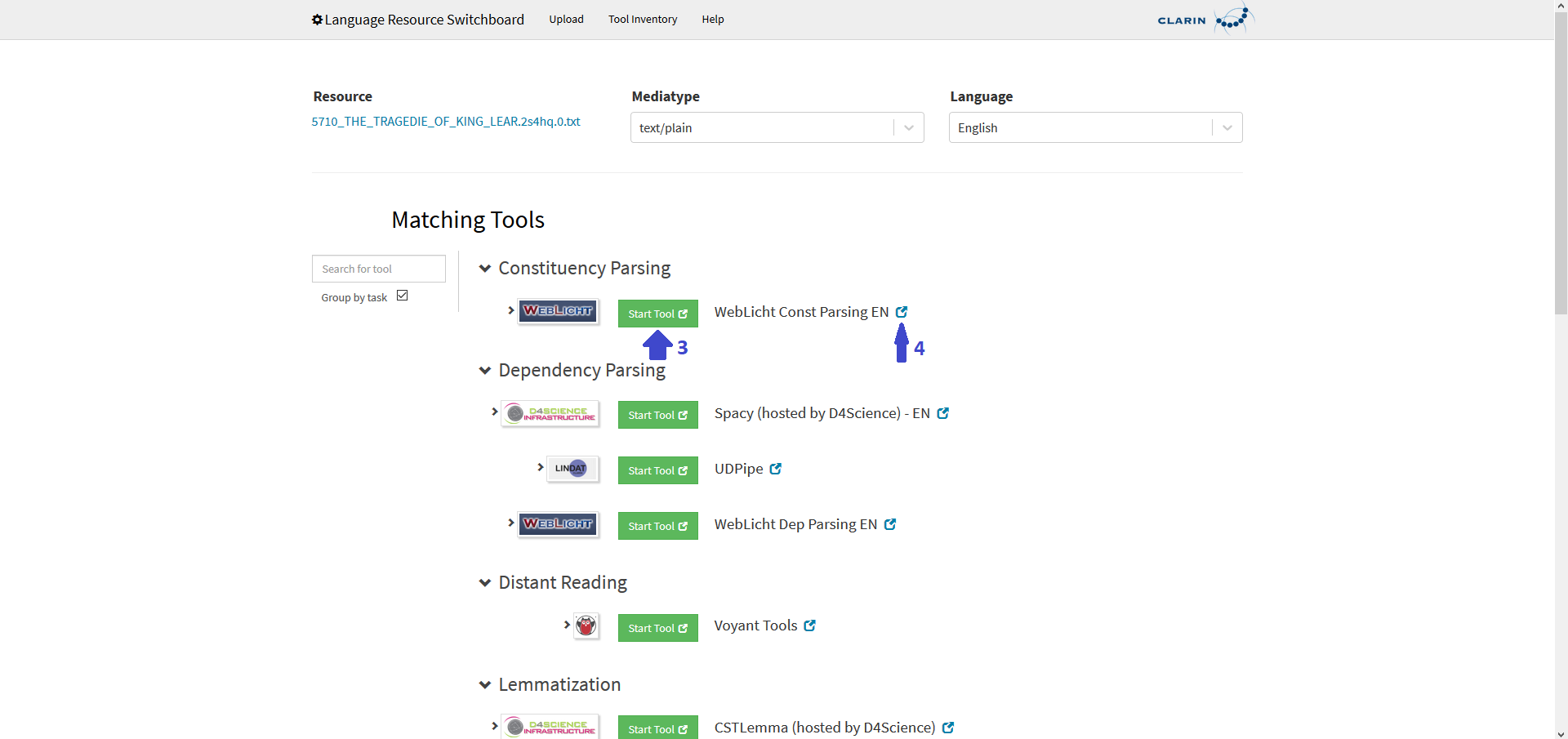Viewport: 1568px width, 739px height.
Task: Click the Voyant Tools owl logo
Action: [x=586, y=625]
